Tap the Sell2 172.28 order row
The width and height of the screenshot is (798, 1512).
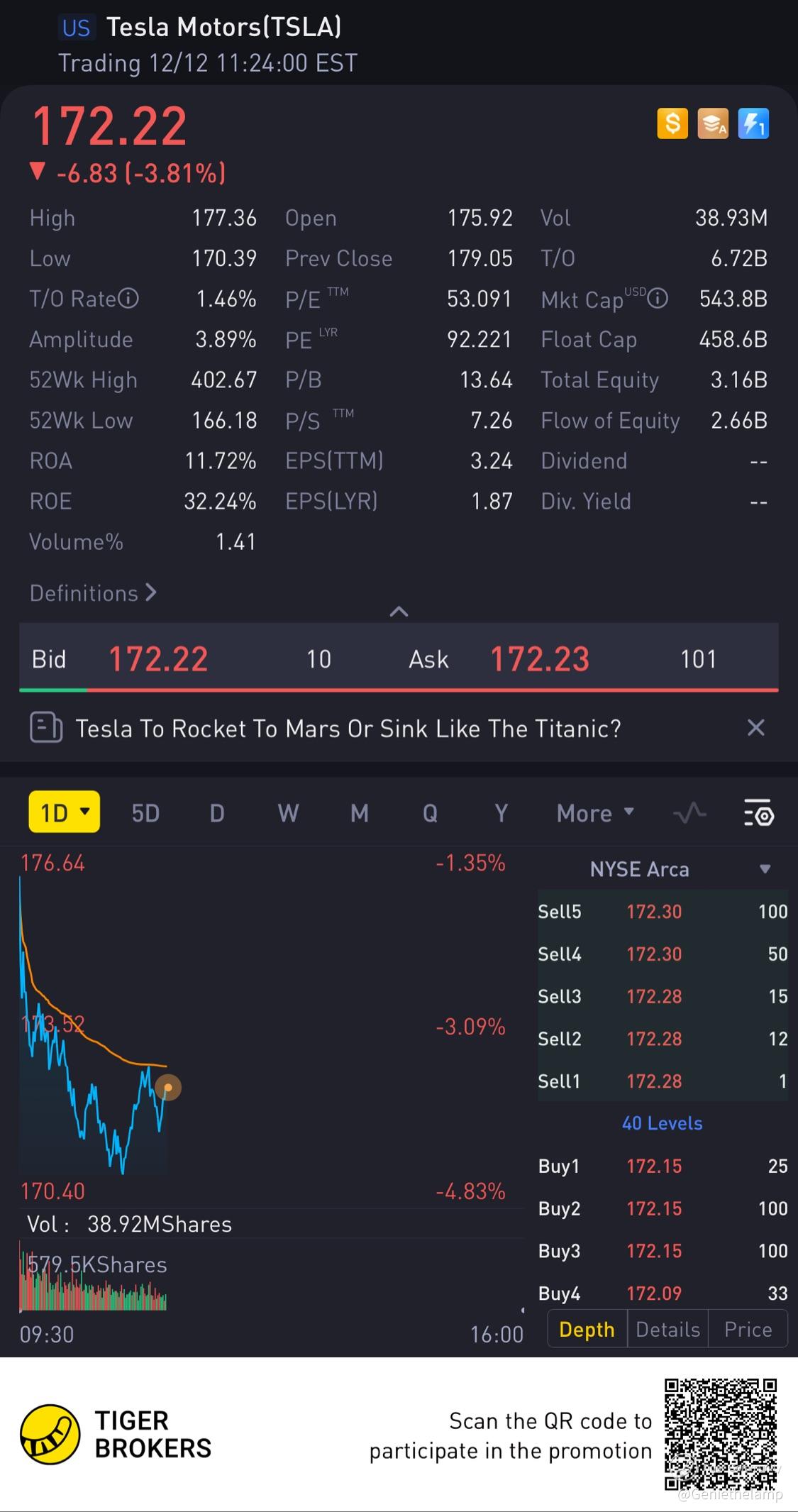[x=663, y=1039]
